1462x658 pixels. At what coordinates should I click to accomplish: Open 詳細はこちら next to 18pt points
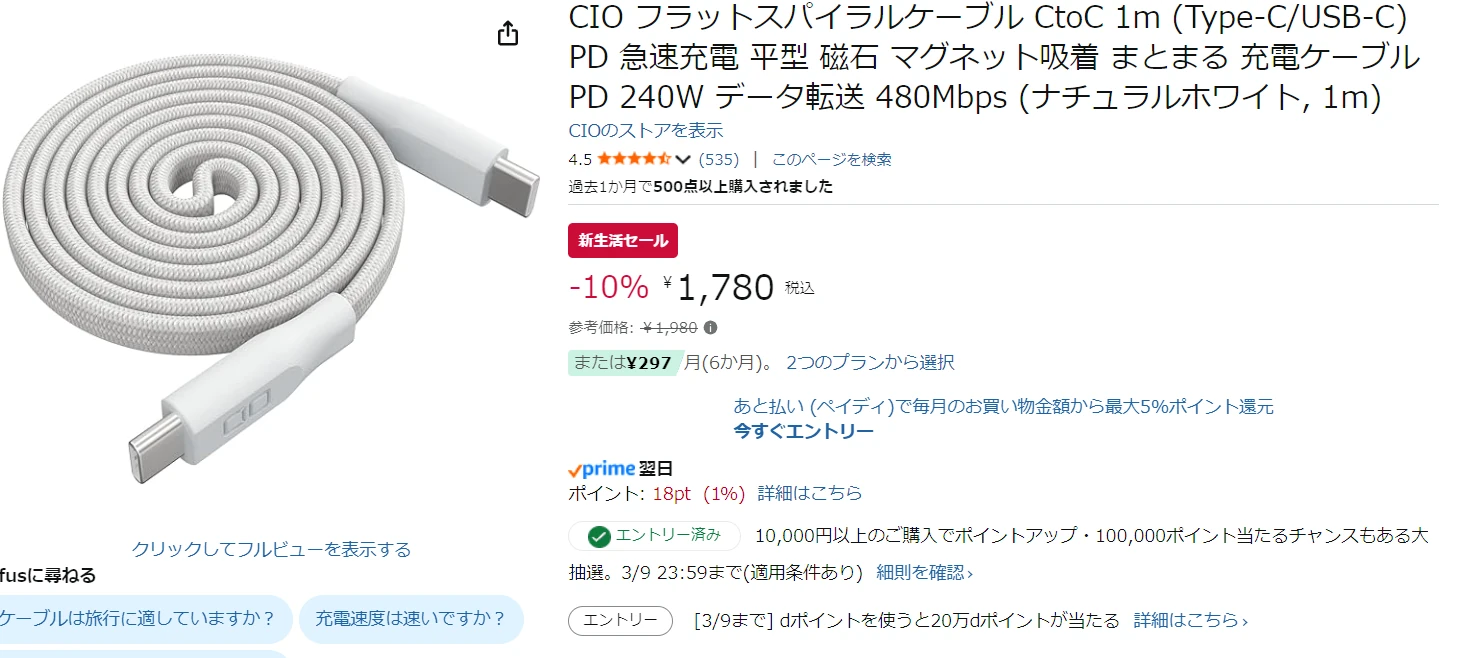809,493
